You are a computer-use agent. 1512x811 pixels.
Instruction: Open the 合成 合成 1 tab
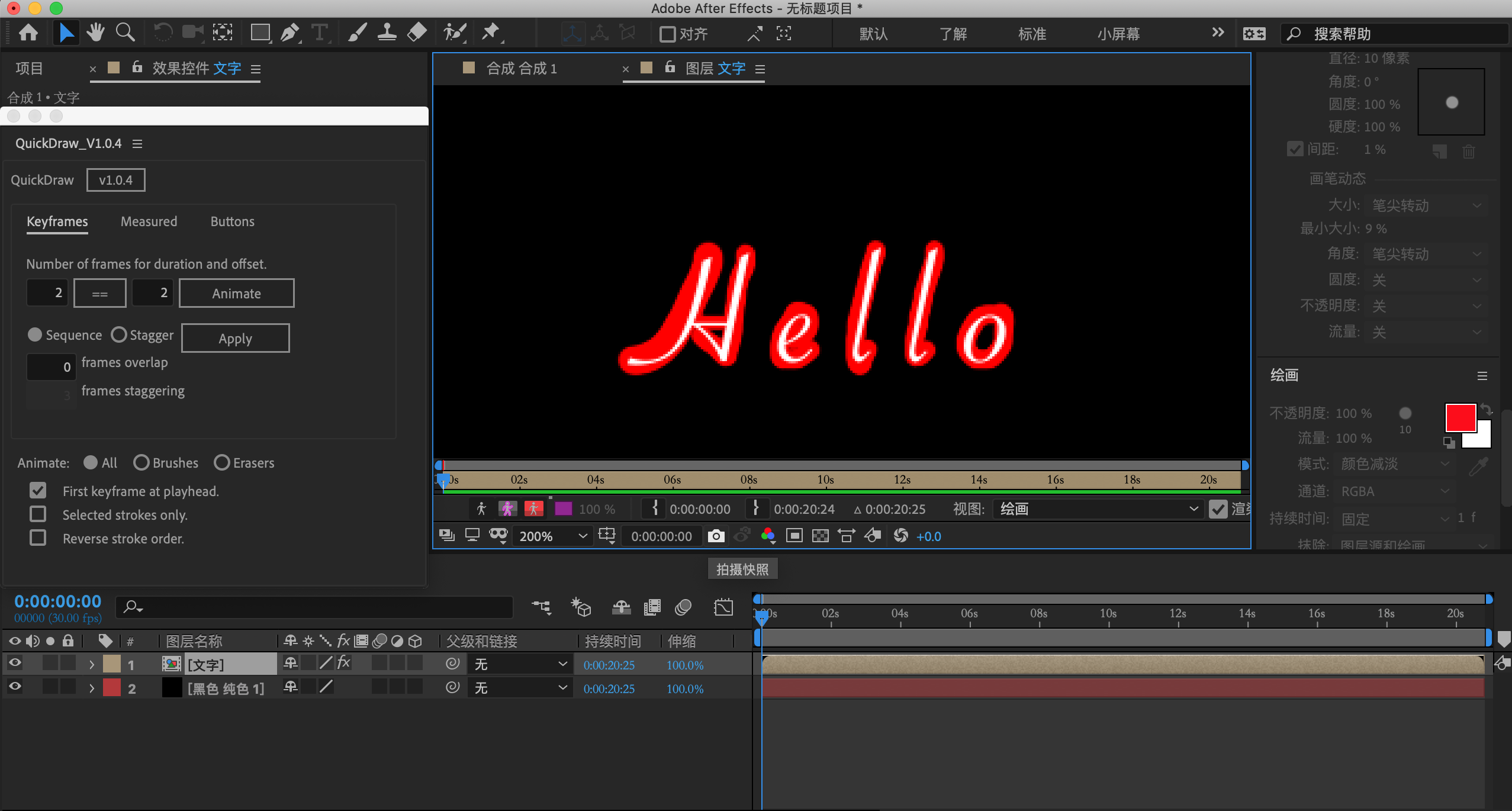[x=521, y=69]
